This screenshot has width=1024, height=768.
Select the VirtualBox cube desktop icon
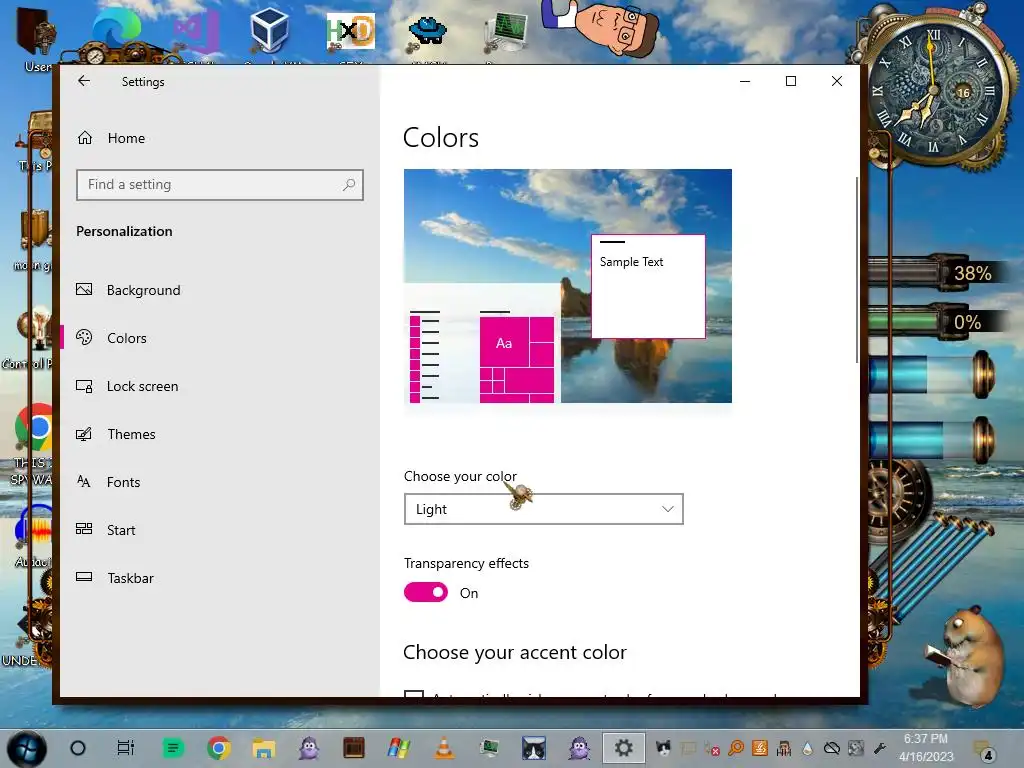tap(270, 31)
